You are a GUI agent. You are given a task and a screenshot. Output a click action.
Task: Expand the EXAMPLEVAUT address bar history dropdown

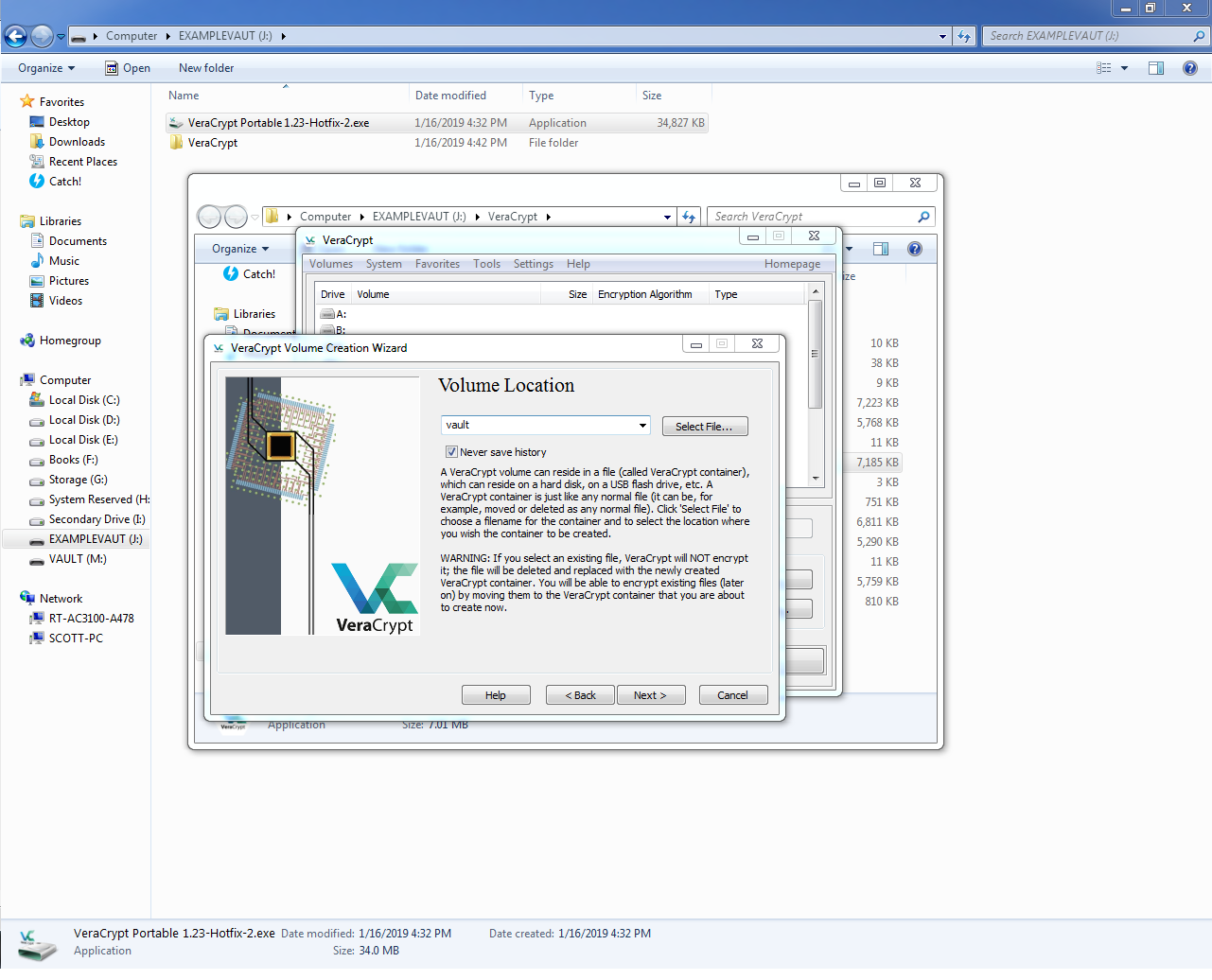coord(942,37)
